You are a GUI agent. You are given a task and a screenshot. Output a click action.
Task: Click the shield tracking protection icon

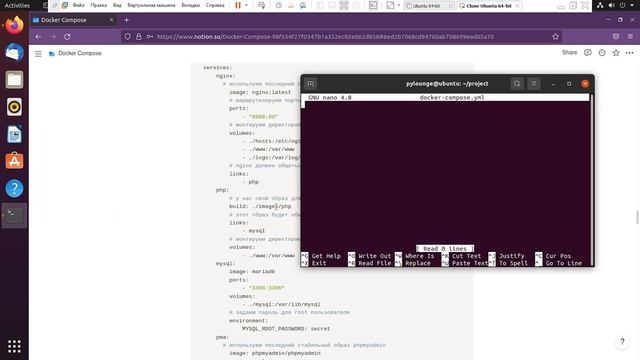coord(128,36)
